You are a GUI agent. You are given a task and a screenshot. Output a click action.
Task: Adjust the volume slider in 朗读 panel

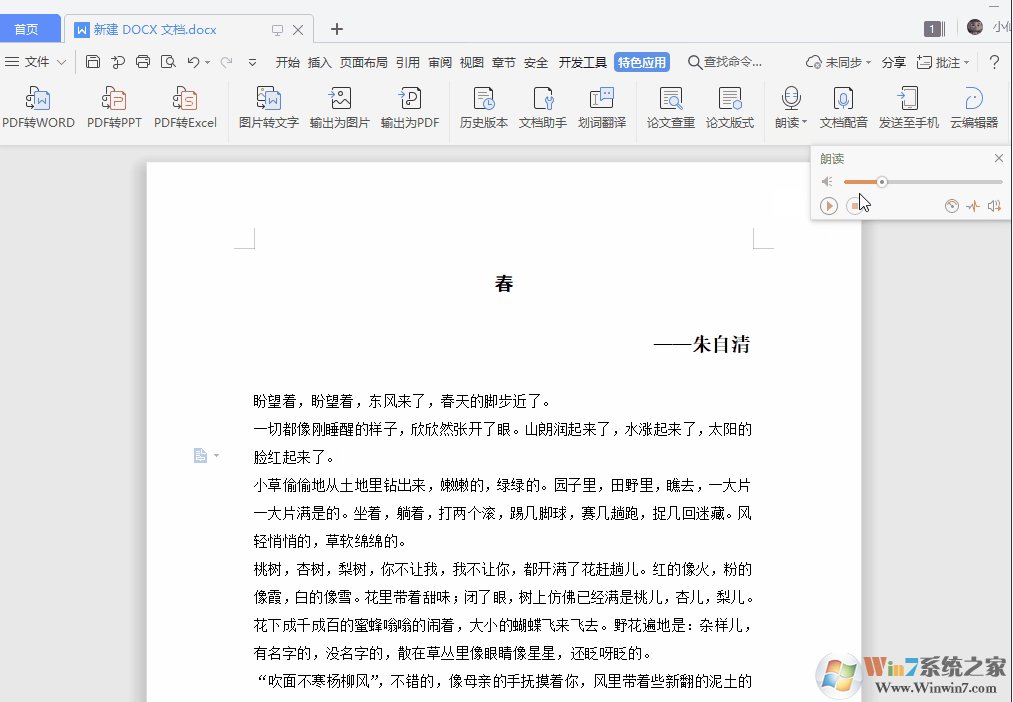(x=882, y=181)
